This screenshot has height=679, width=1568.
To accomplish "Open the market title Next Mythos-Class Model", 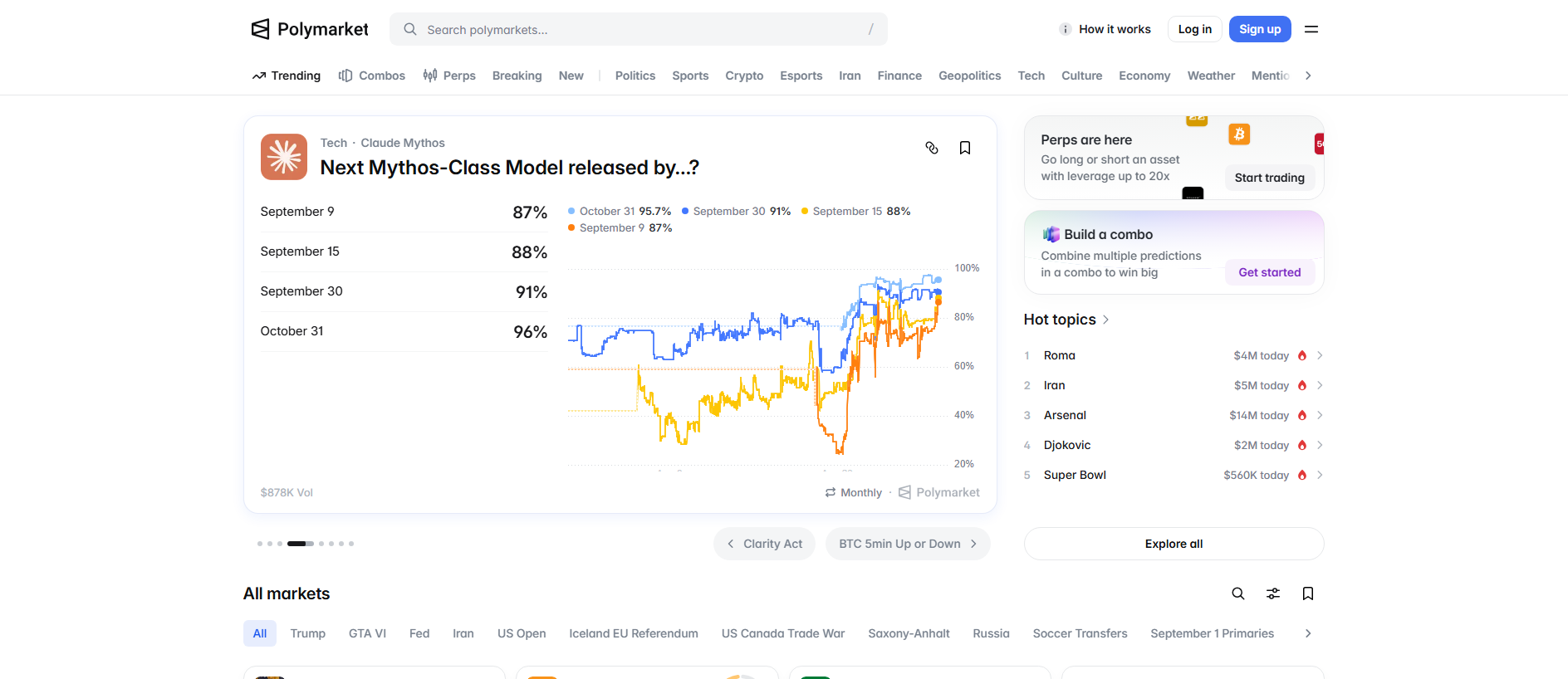I will click(x=509, y=168).
